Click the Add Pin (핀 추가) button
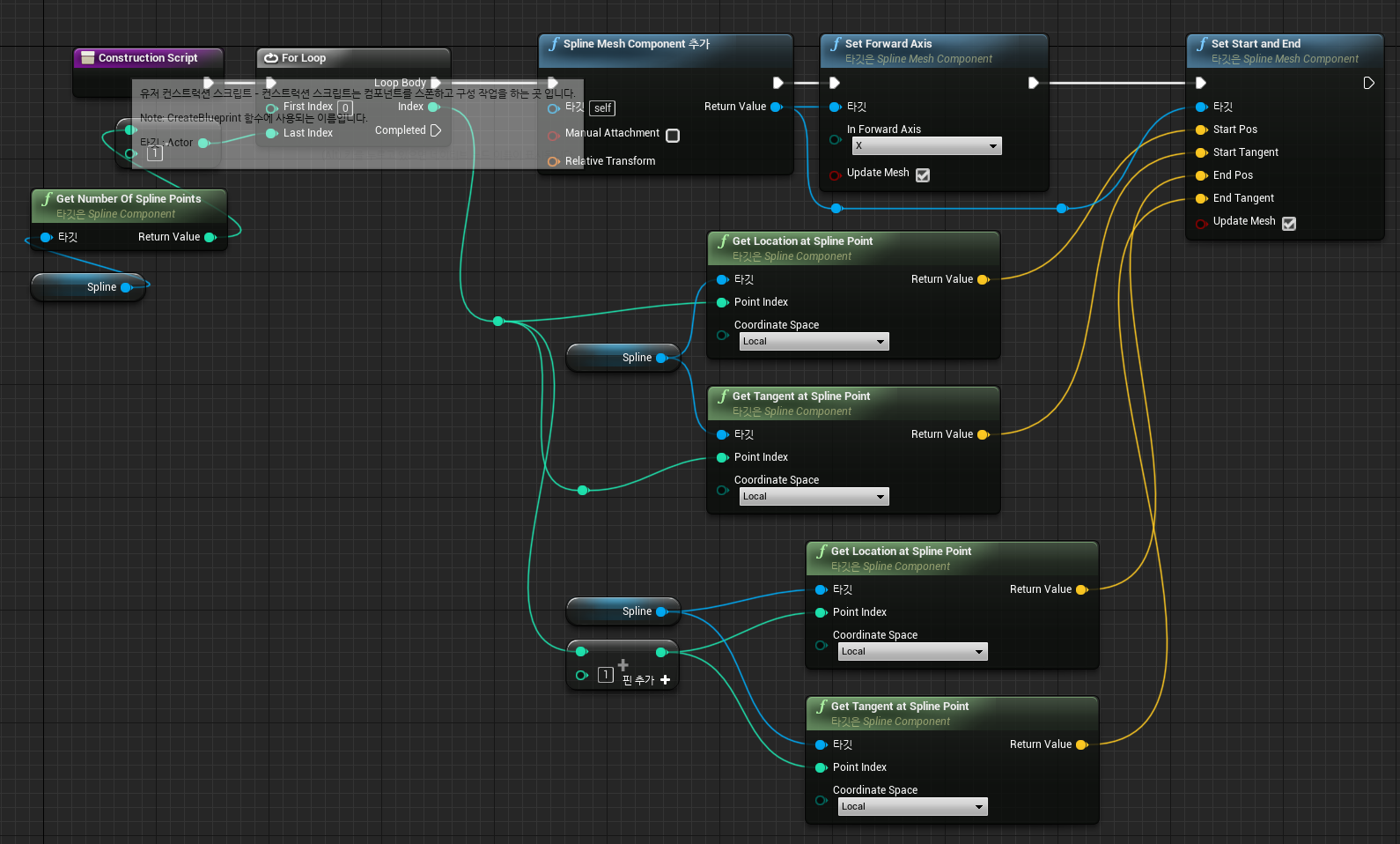Screen dimensions: 1400x844 (647, 679)
